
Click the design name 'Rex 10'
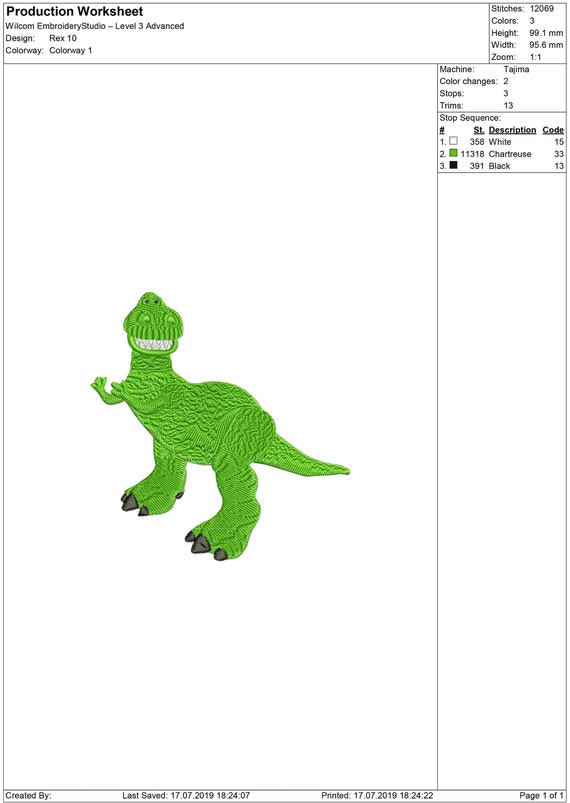[x=63, y=38]
